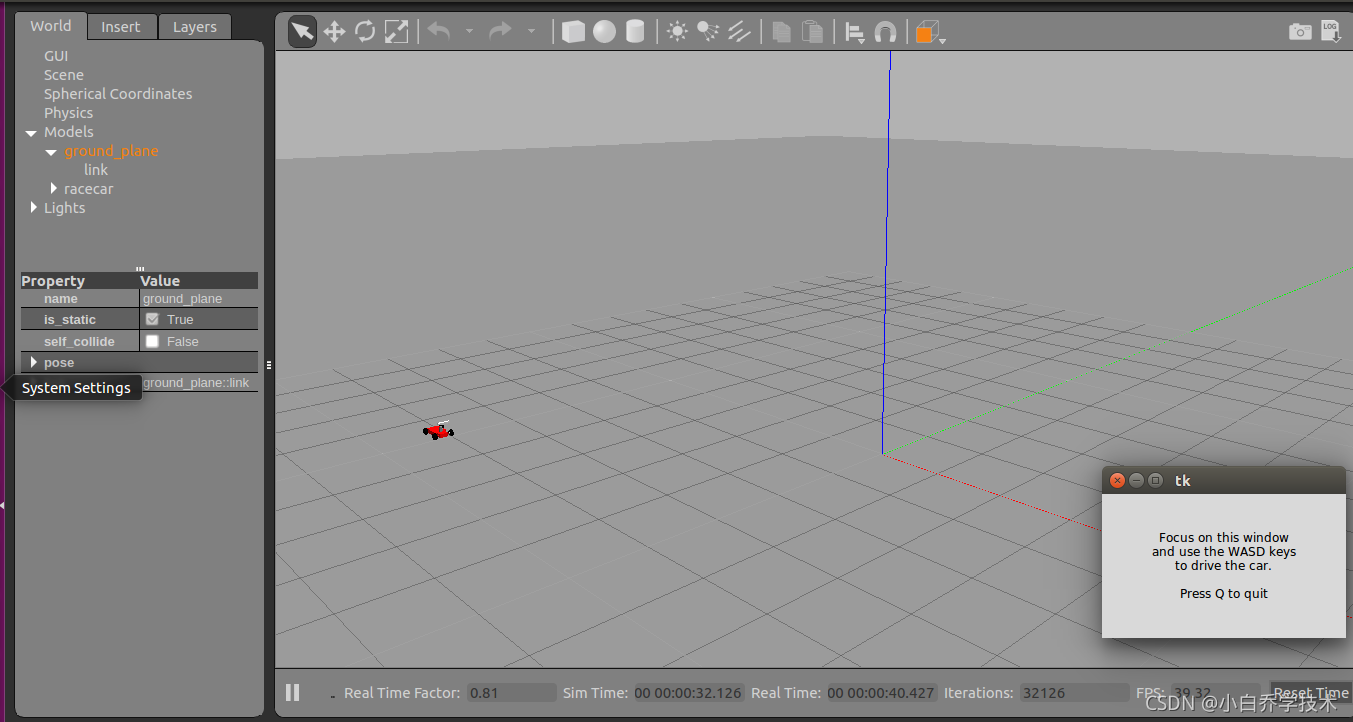
Task: Toggle the snap magnet tool
Action: tap(885, 32)
